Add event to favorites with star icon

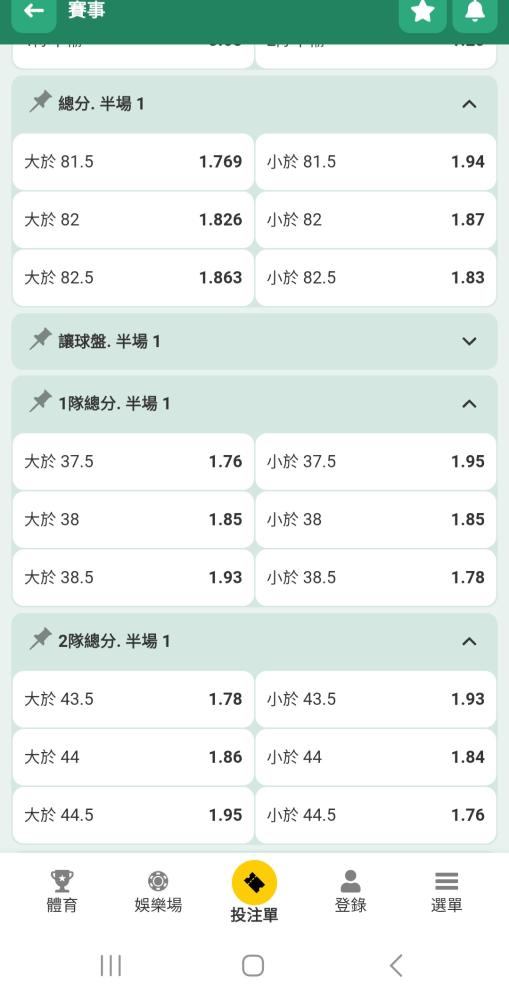[422, 11]
